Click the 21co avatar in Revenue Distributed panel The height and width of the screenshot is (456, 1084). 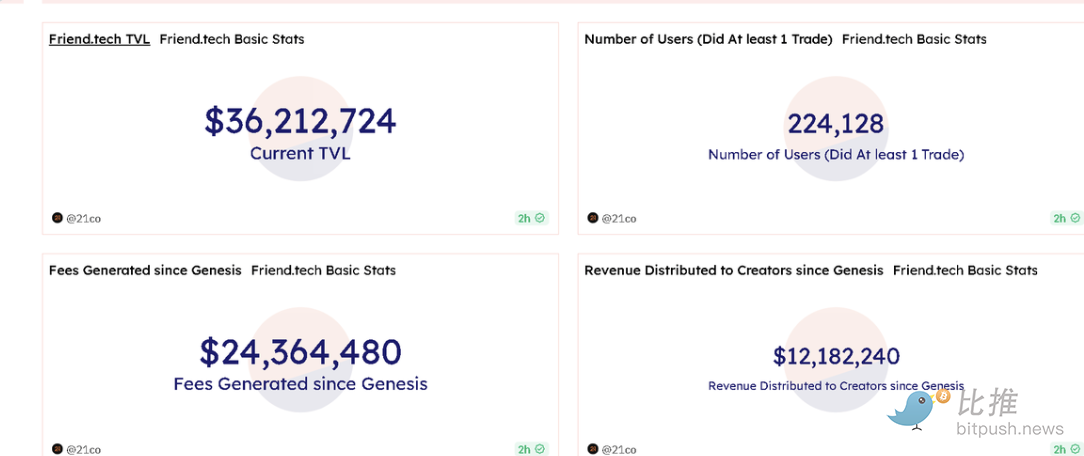click(593, 449)
